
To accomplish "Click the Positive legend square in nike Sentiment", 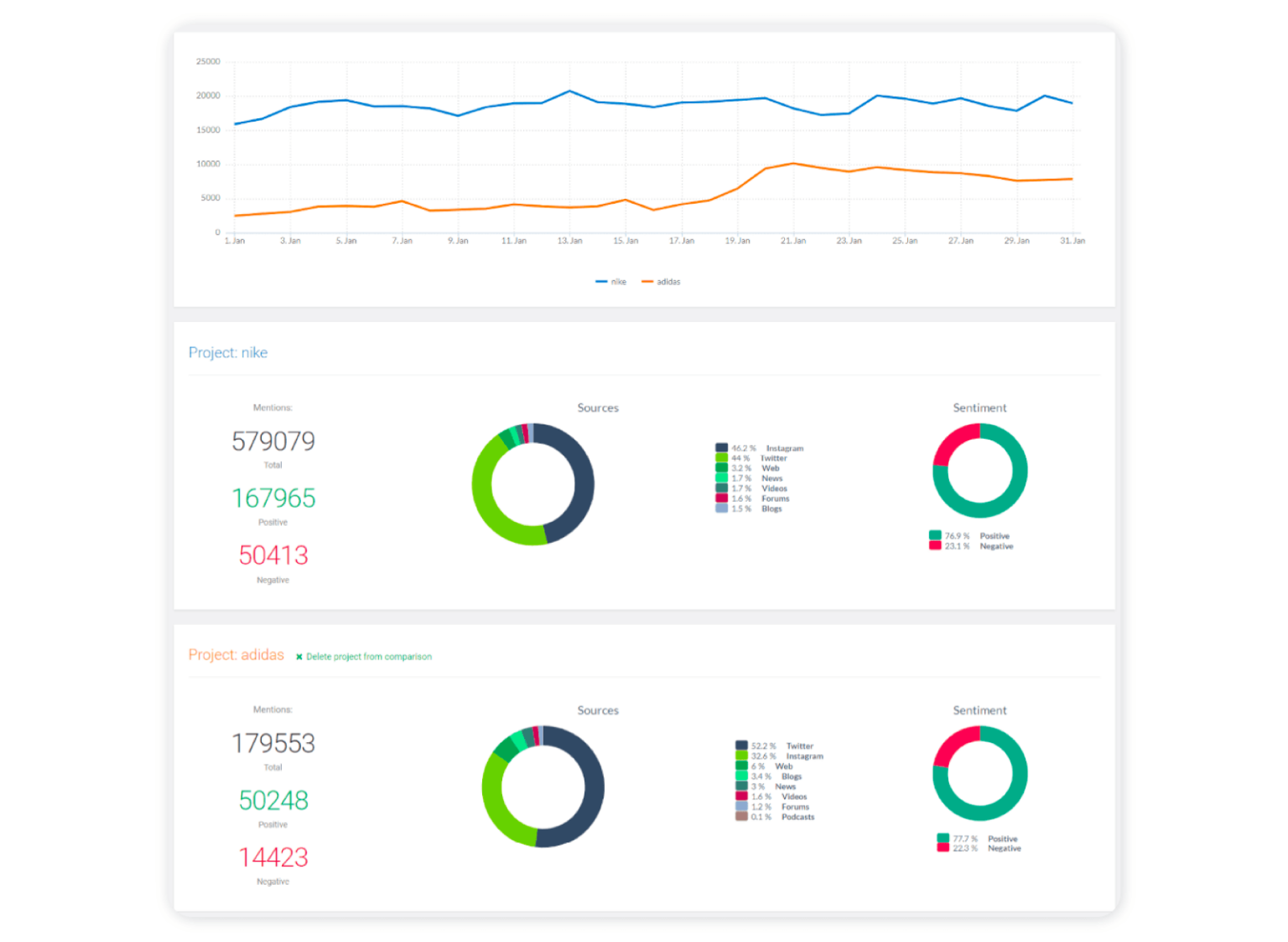I will [x=934, y=535].
